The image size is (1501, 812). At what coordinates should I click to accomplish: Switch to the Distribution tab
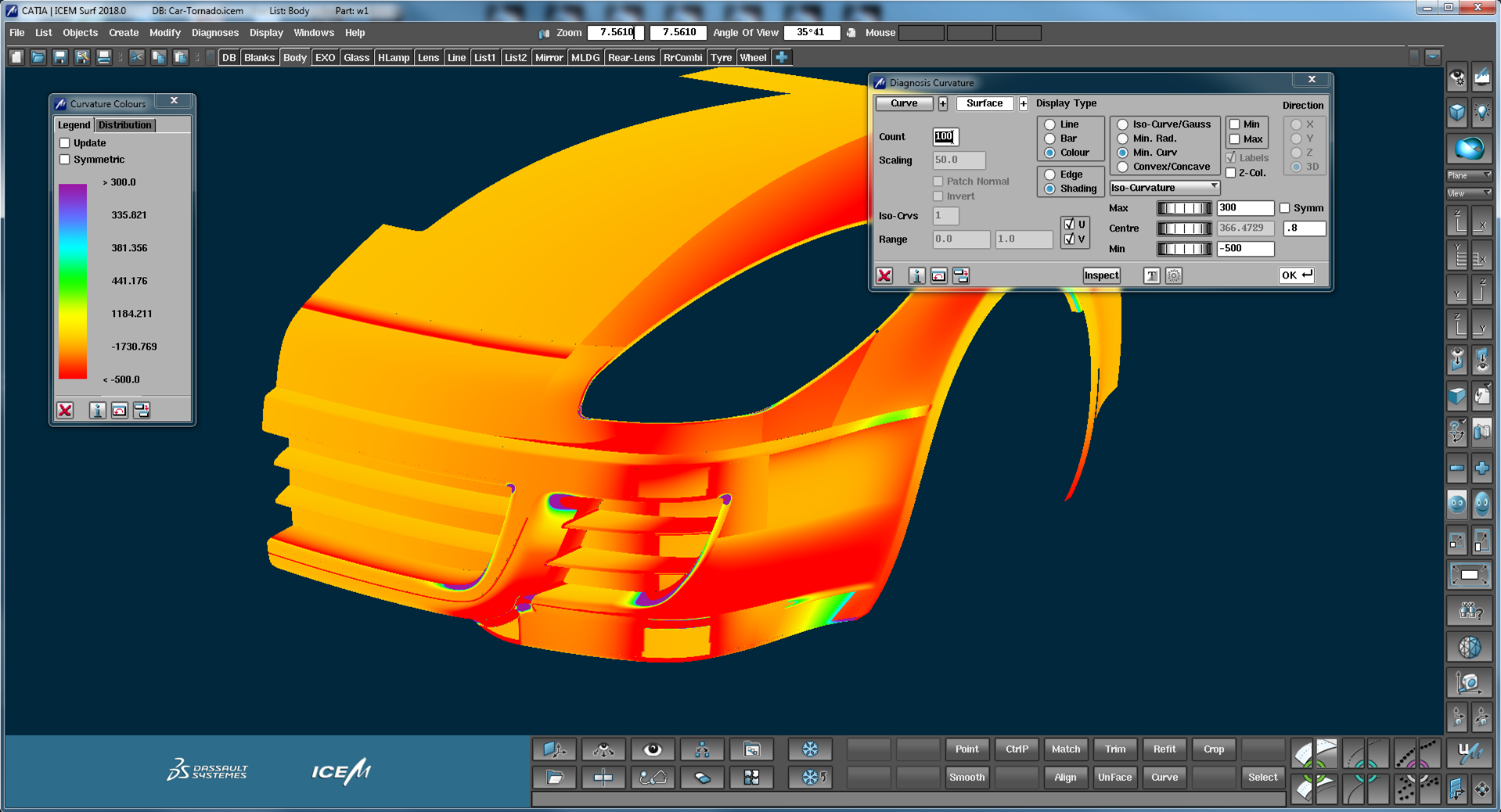(x=125, y=125)
